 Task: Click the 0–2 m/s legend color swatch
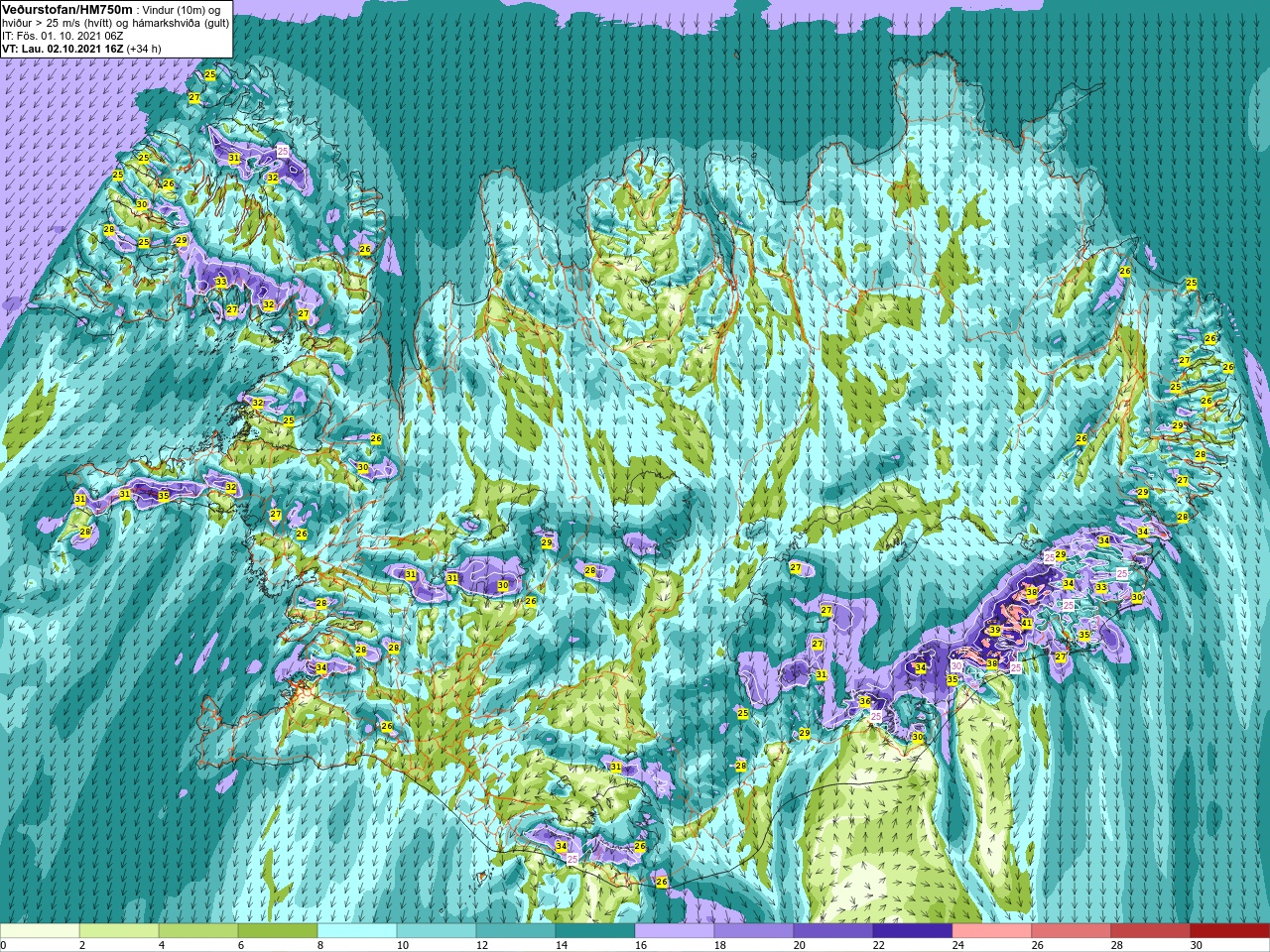click(40, 931)
